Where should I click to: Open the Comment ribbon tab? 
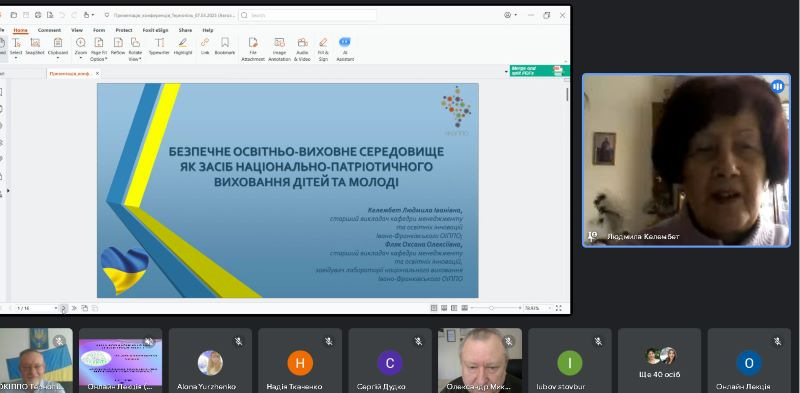tap(49, 30)
